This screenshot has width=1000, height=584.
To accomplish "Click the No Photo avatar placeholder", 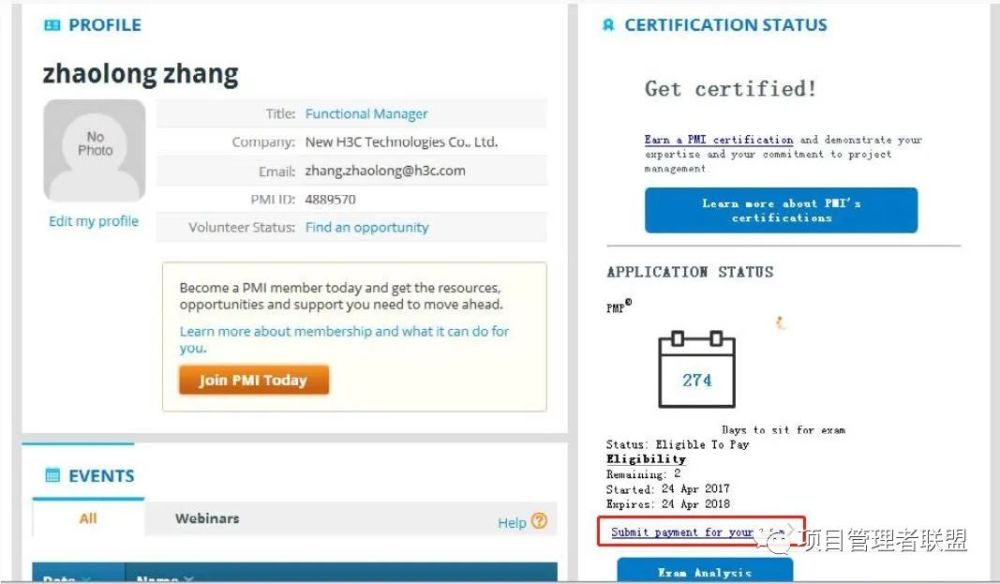I will point(94,150).
